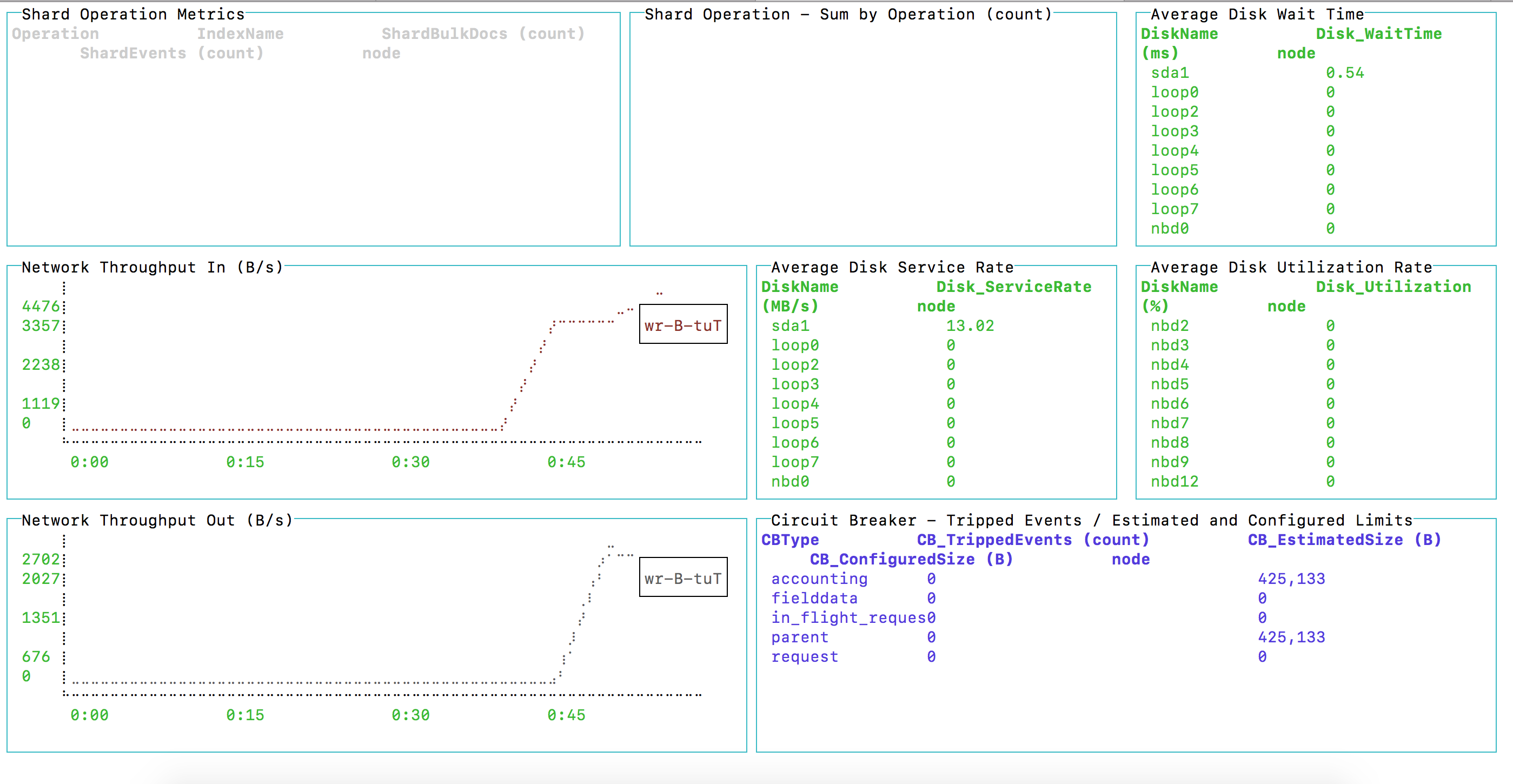Click the CB_TrippedEvents (count) header
The width and height of the screenshot is (1513, 784).
point(1033,540)
